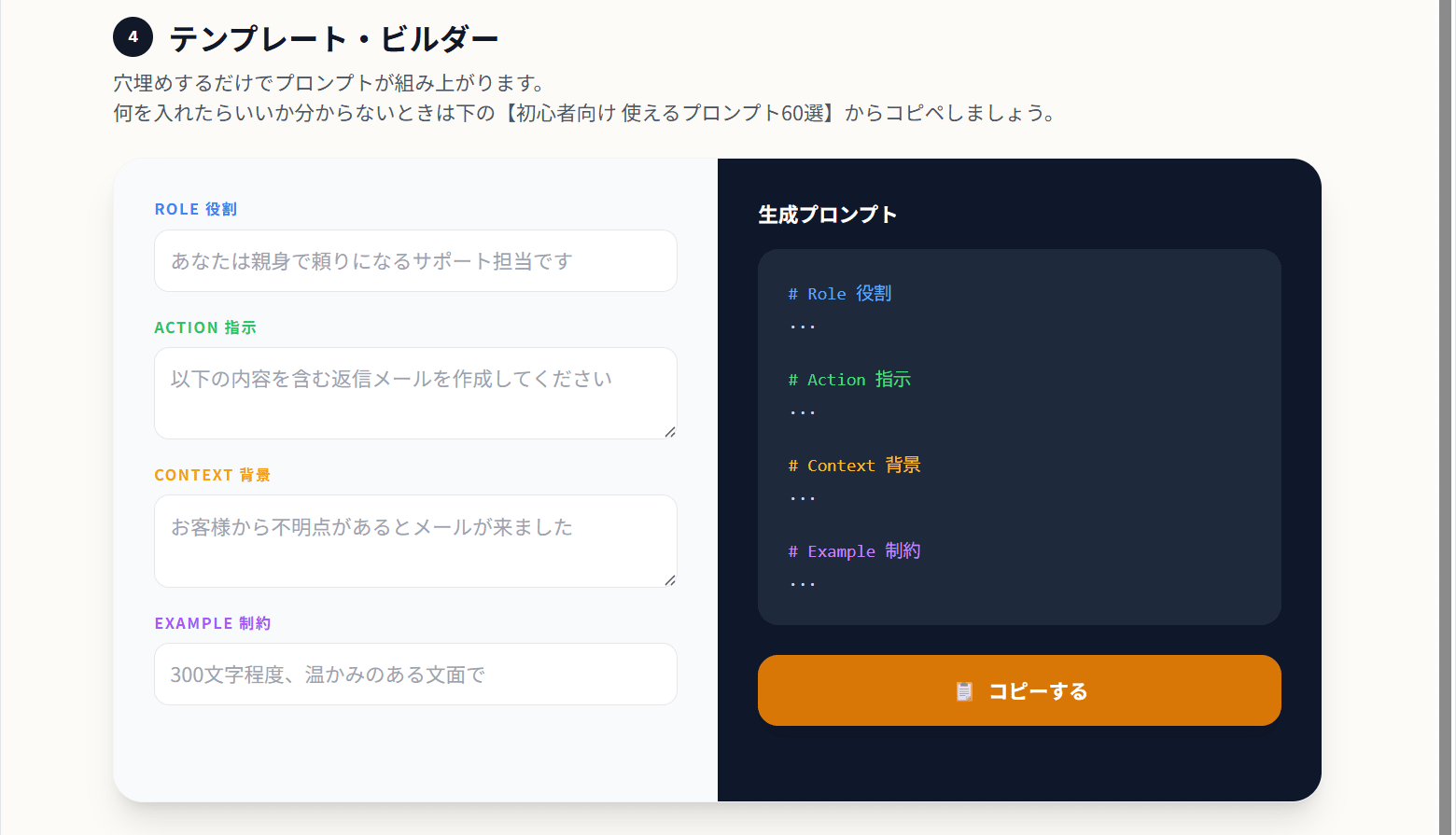
Task: Click the コピーする button
Action: [1019, 690]
